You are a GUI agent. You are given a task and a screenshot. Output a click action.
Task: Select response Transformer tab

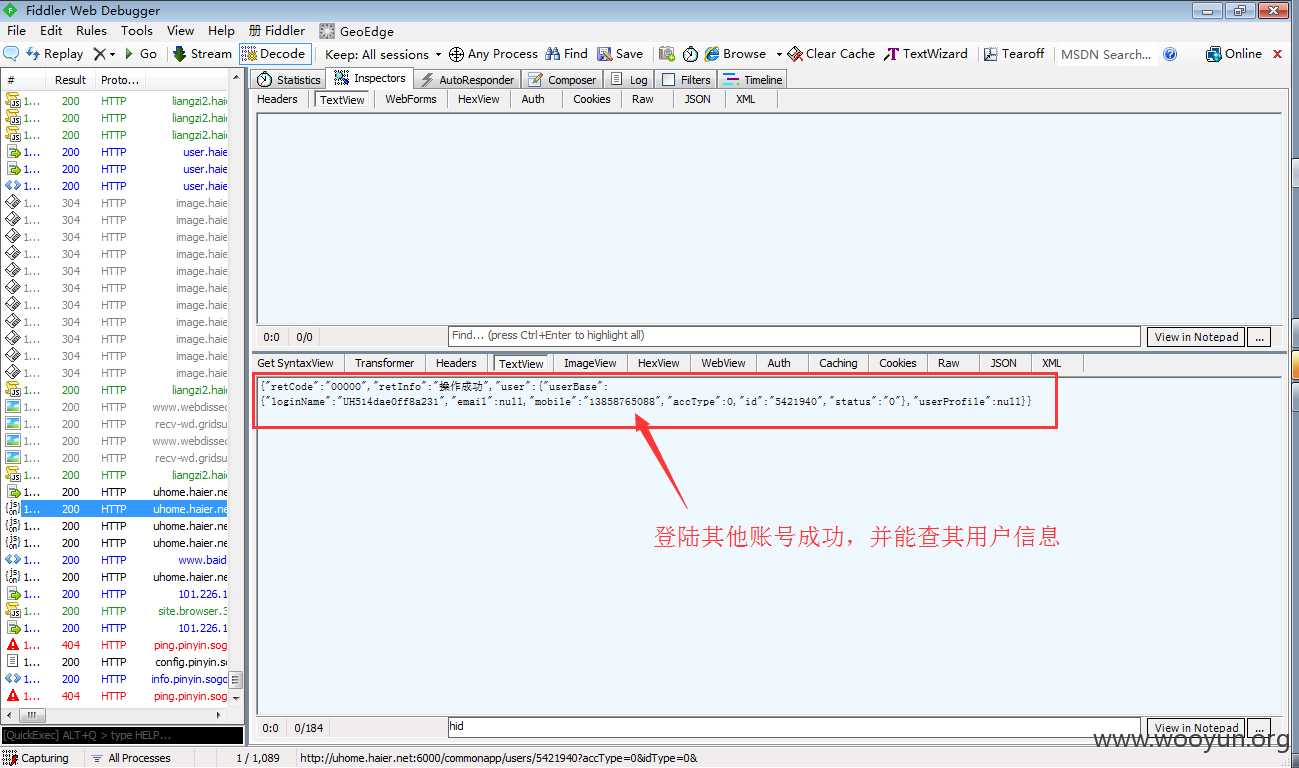pyautogui.click(x=384, y=363)
